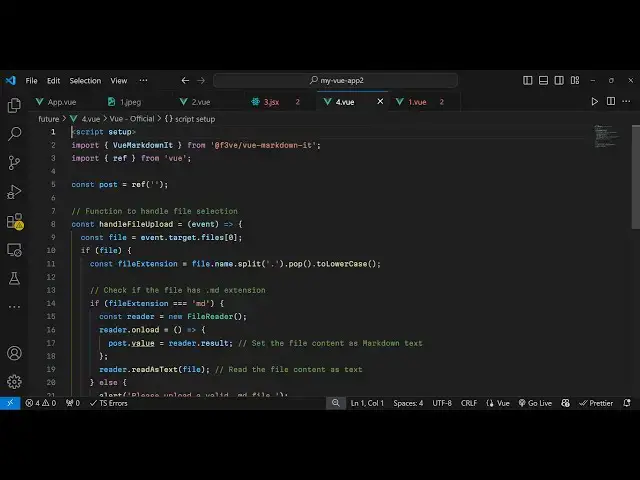Open Run and Debug view

click(x=14, y=192)
